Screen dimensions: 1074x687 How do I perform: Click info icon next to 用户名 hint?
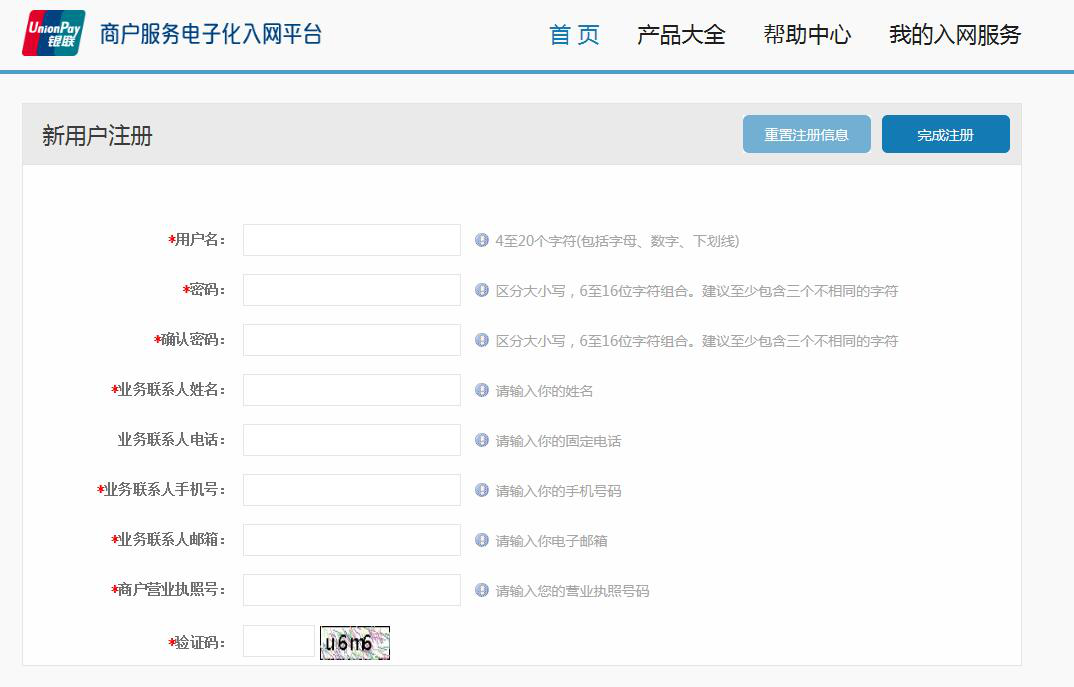tap(482, 240)
